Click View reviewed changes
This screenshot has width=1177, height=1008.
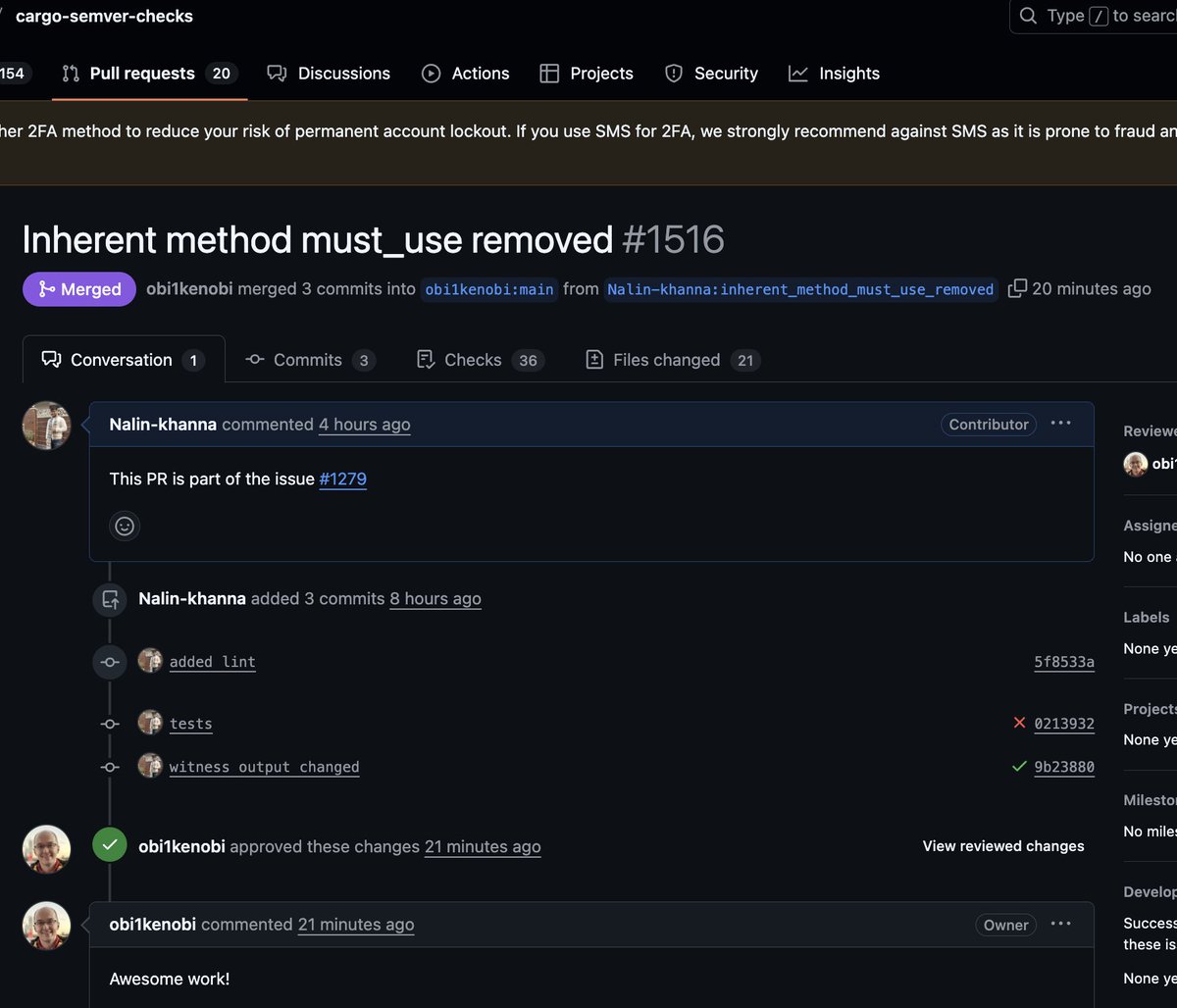pos(1003,846)
